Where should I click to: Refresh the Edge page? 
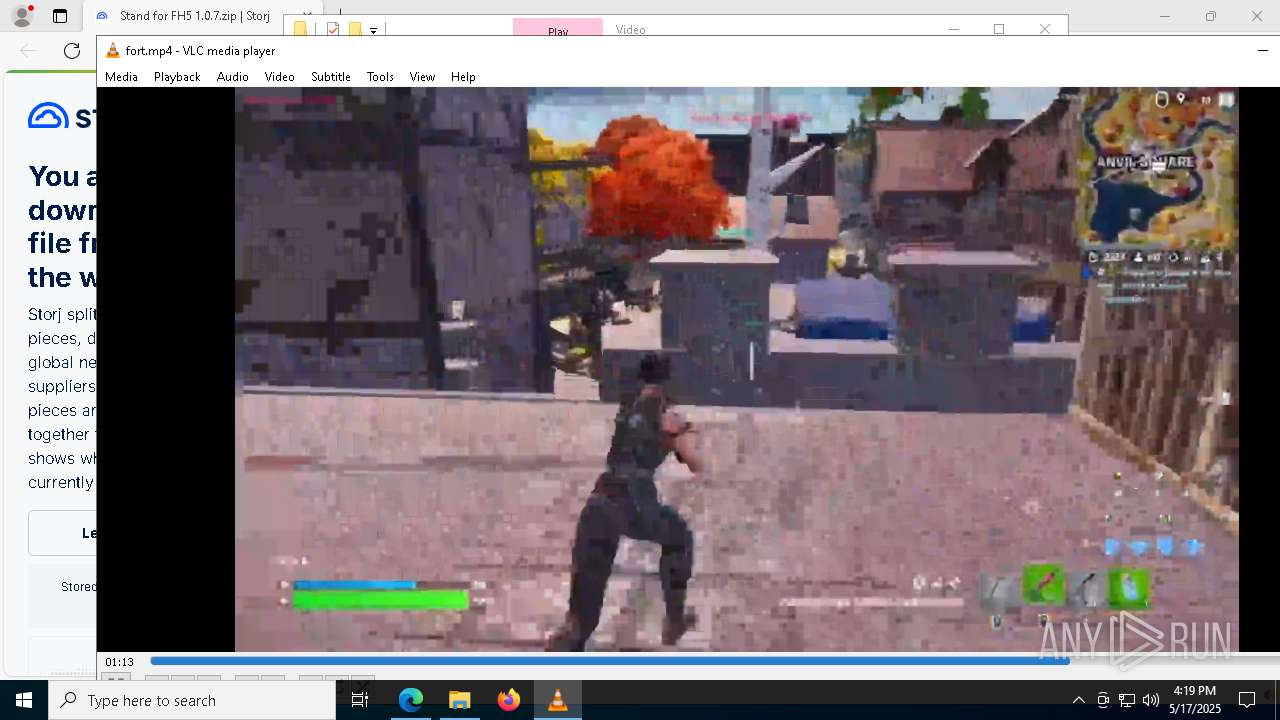pos(72,51)
